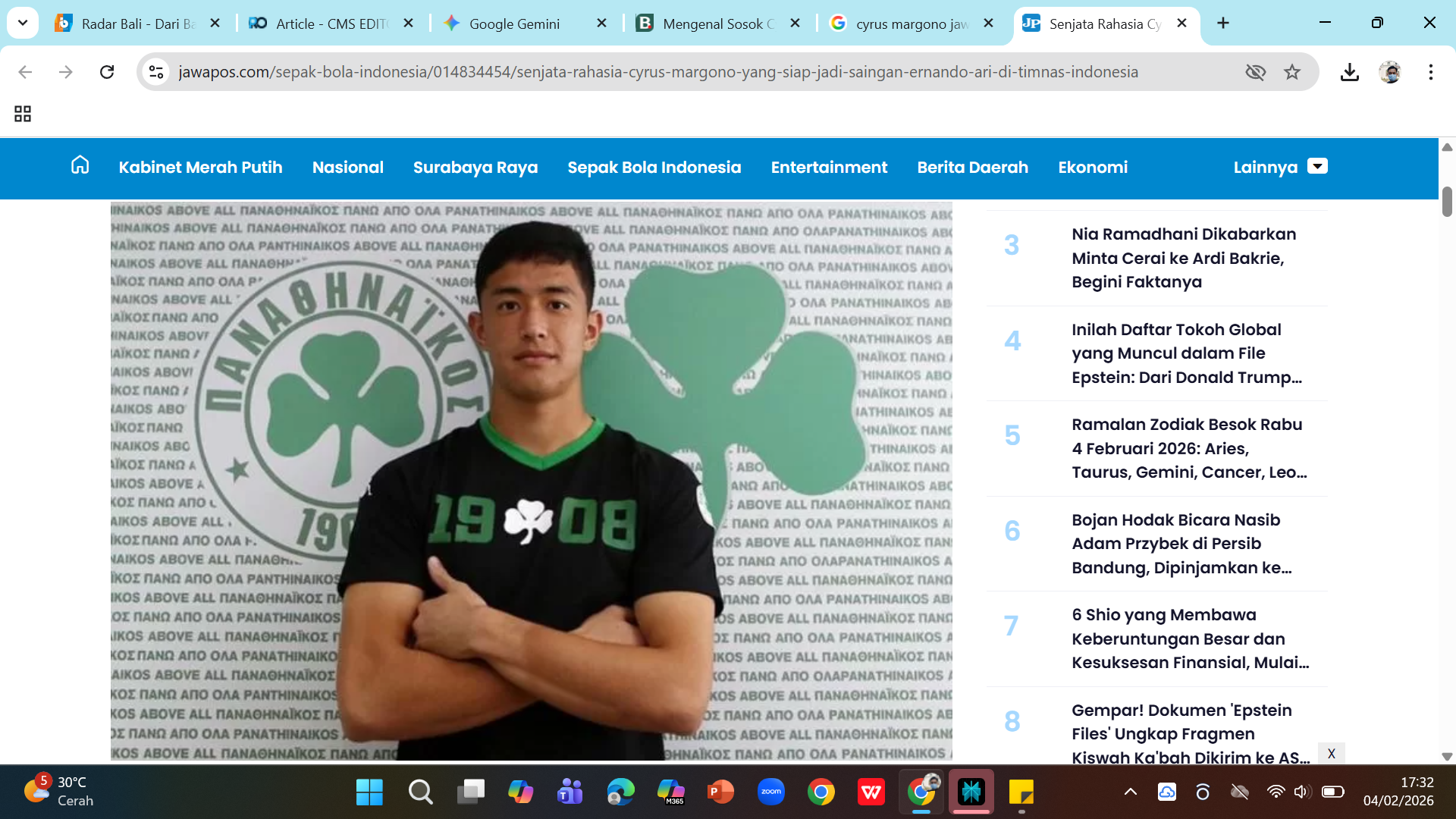Open Ramalan Zodiak Besok Rabu article
The width and height of the screenshot is (1456, 819).
1189,448
